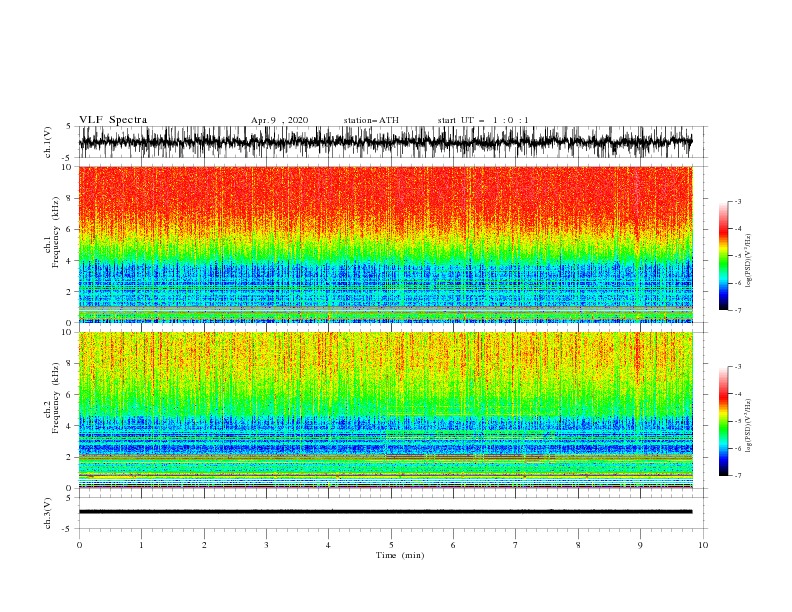
Task: Click the time axis tick label "10"
Action: [x=703, y=545]
